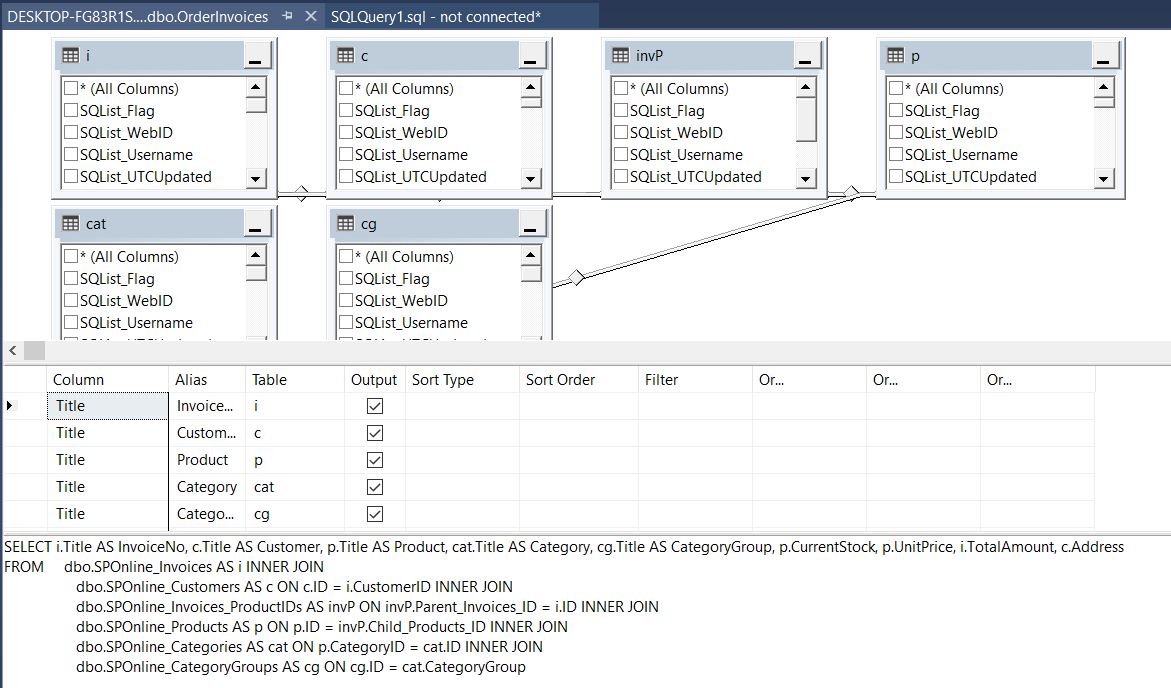The height and width of the screenshot is (688, 1171).
Task: Switch to SQLQuery1.sql tab
Action: pyautogui.click(x=435, y=17)
